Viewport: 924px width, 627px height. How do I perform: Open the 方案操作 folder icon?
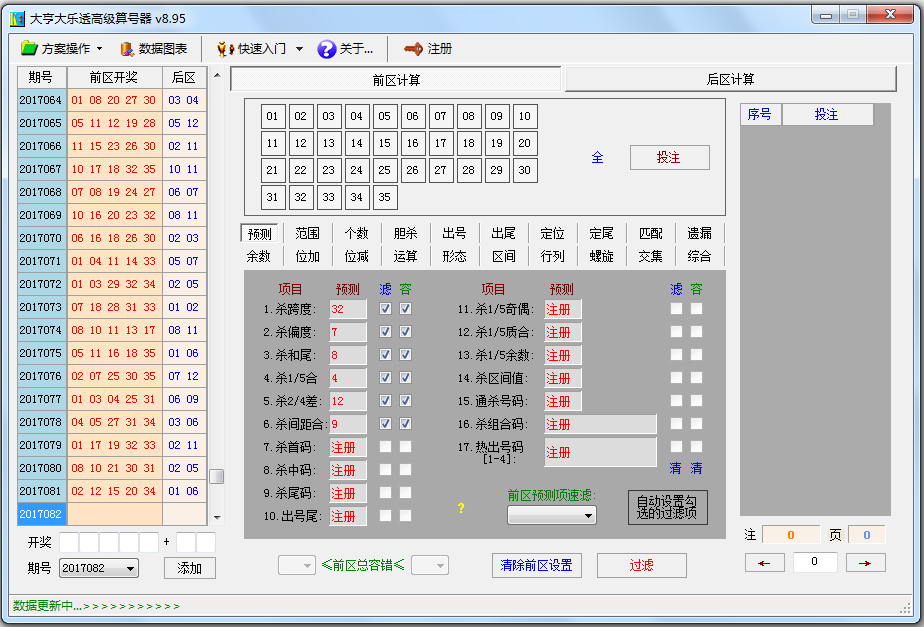click(x=29, y=48)
